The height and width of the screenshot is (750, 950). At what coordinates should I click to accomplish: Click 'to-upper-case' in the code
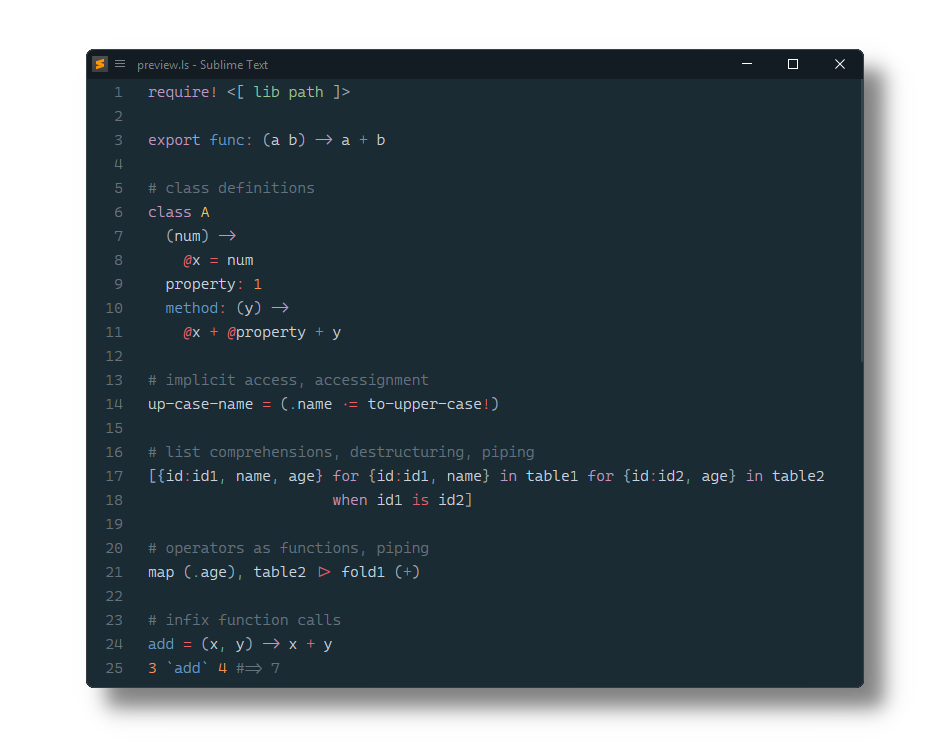tap(425, 404)
